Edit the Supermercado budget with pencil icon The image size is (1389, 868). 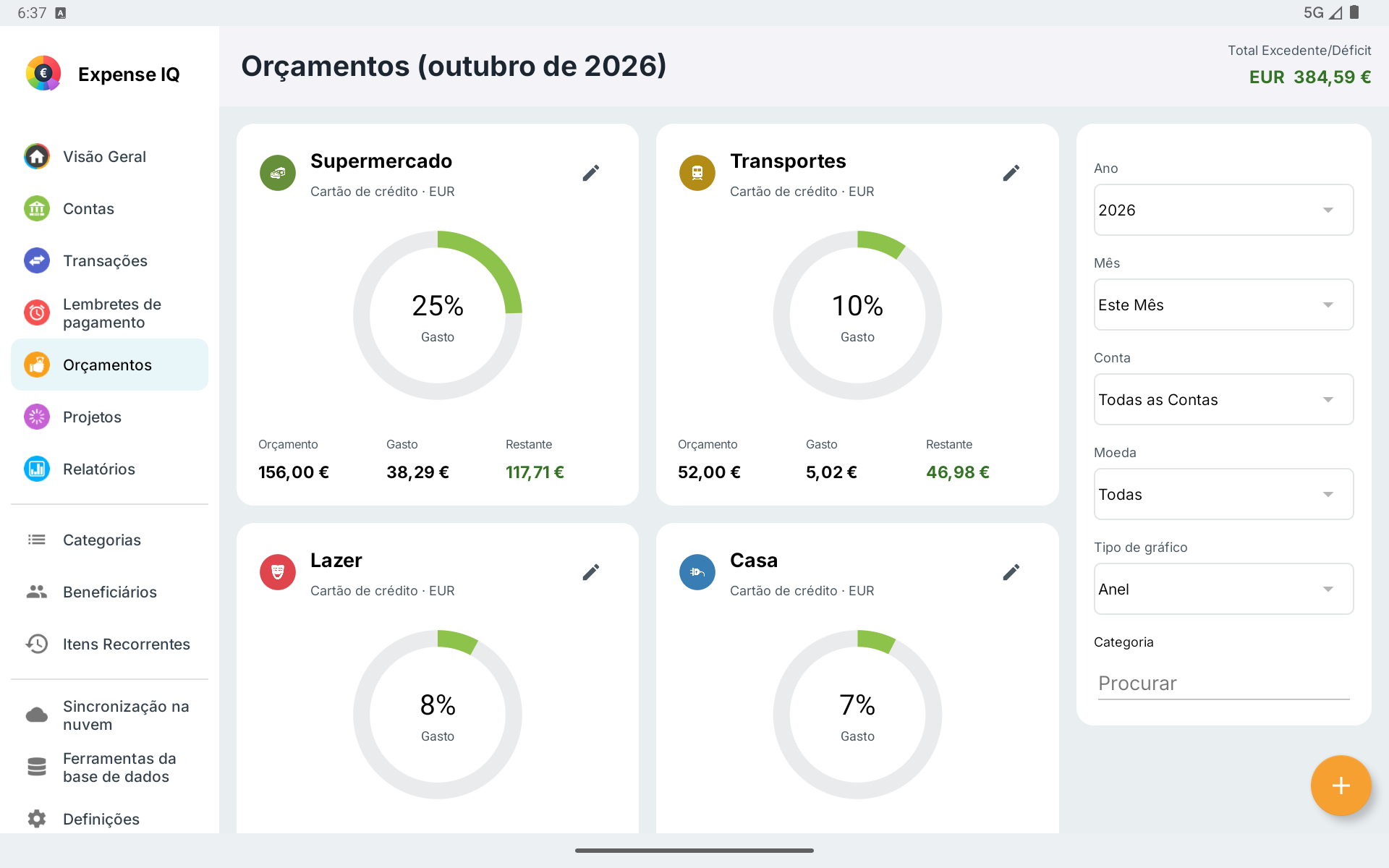590,173
